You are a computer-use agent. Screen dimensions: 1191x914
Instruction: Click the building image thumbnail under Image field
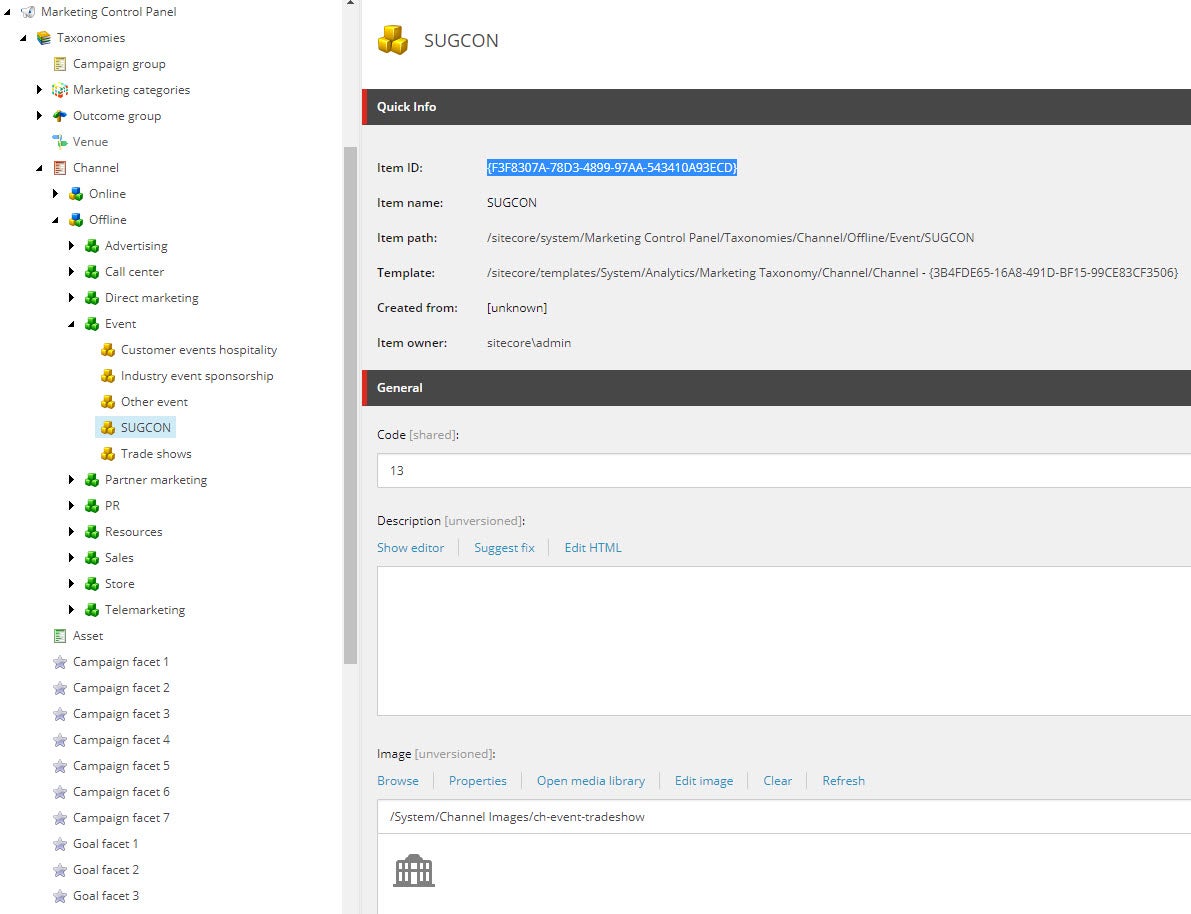(x=412, y=869)
